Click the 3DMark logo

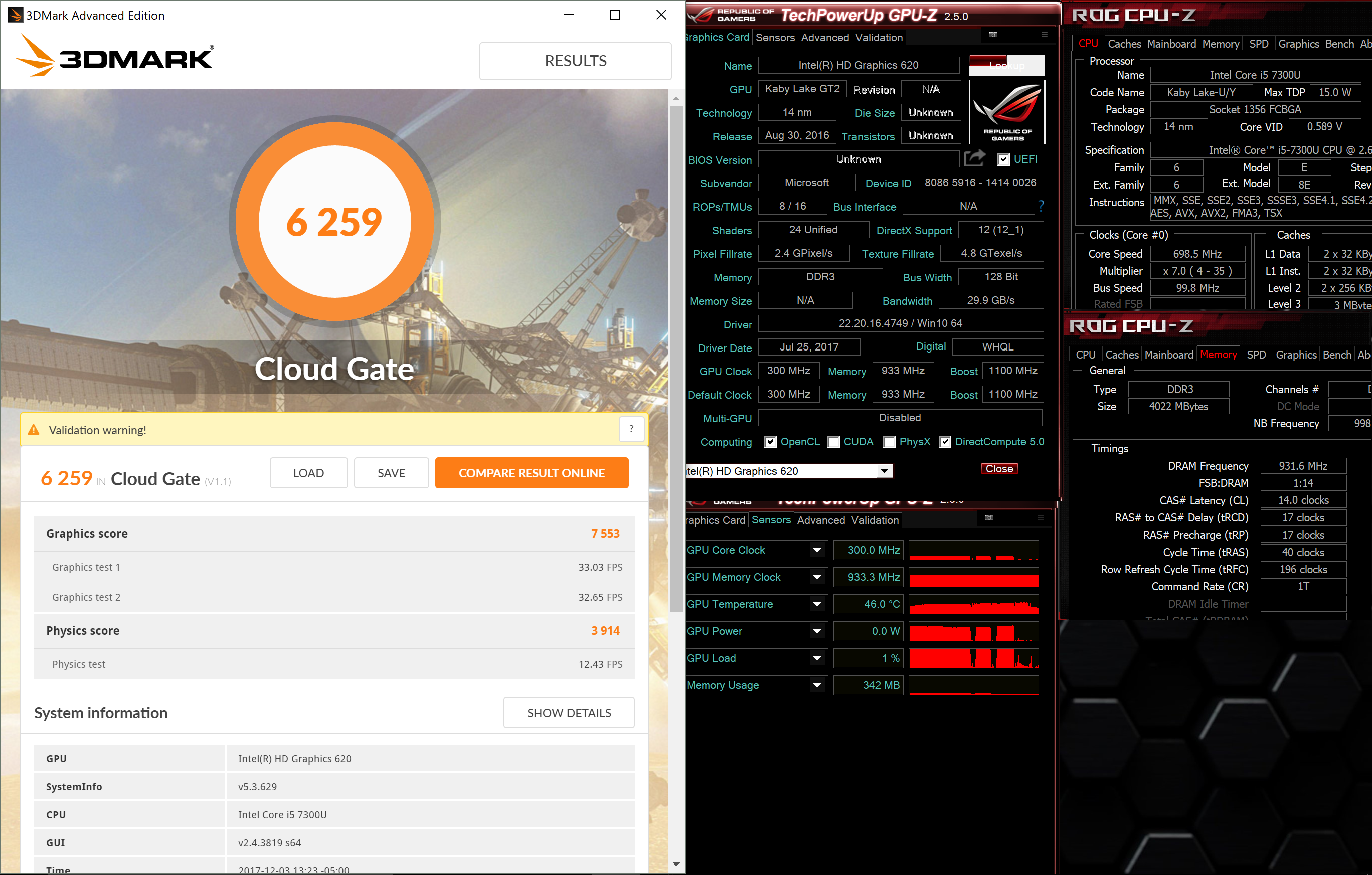(114, 55)
